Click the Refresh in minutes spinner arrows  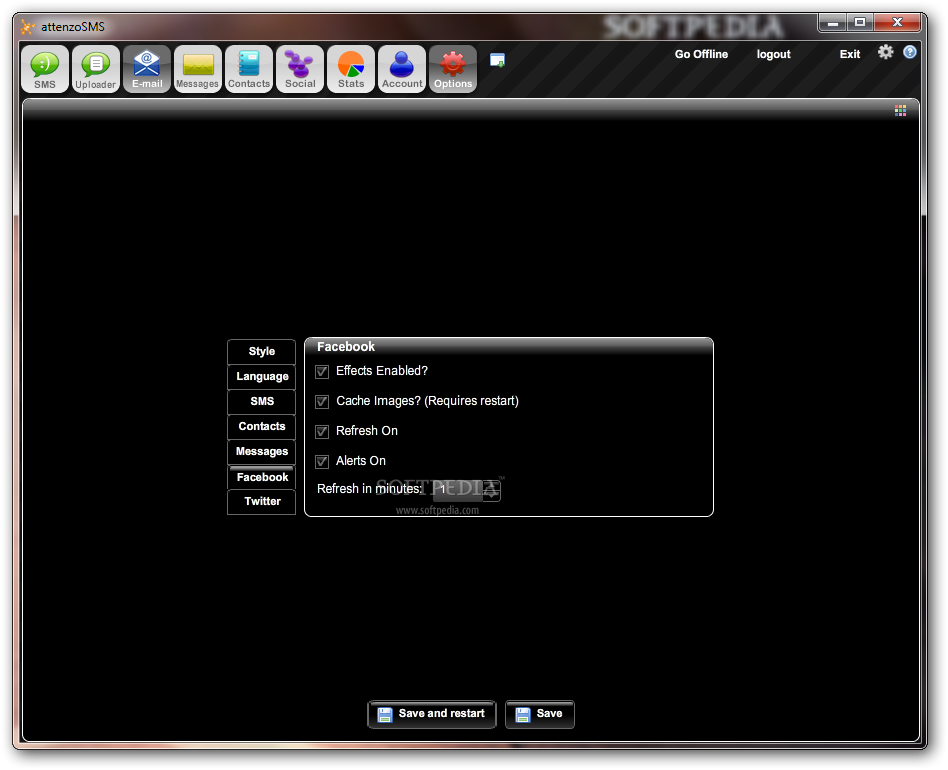492,490
